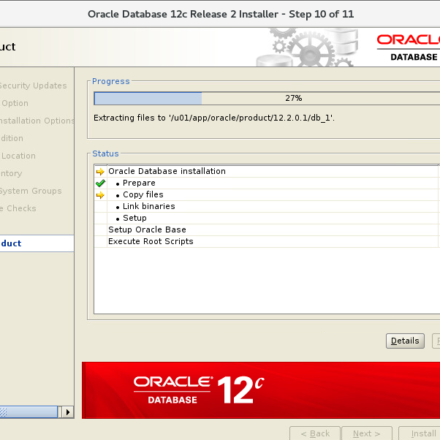Image resolution: width=440 pixels, height=440 pixels.
Task: Click the Next button
Action: pyautogui.click(x=367, y=433)
